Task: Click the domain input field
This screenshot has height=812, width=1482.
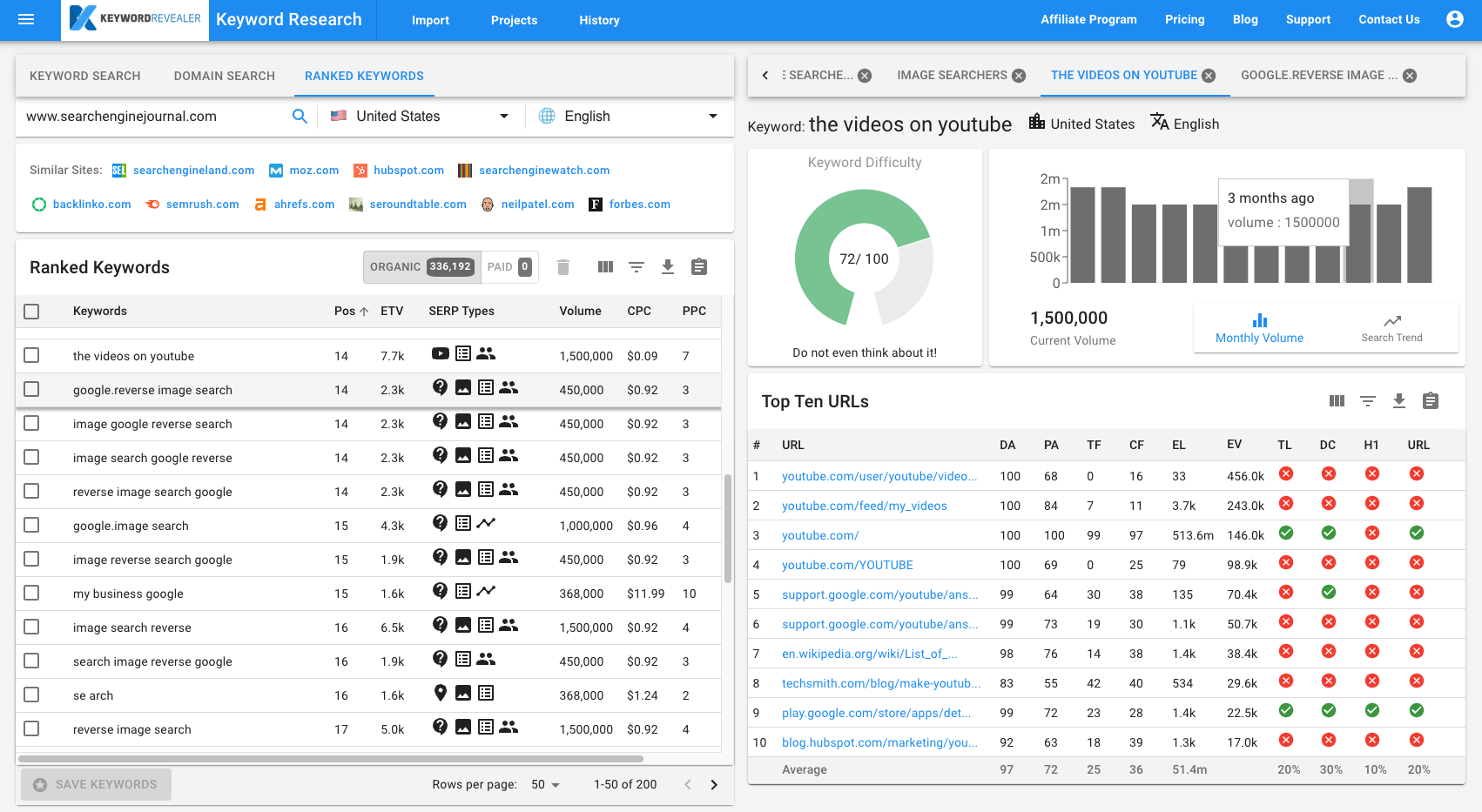Action: click(x=155, y=116)
